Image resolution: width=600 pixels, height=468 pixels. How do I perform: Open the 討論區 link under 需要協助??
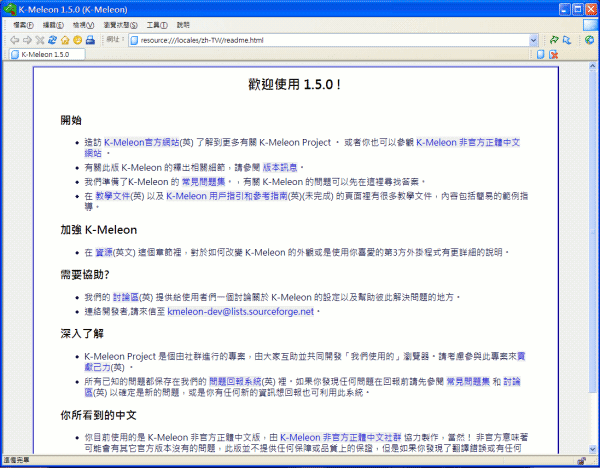pos(126,297)
